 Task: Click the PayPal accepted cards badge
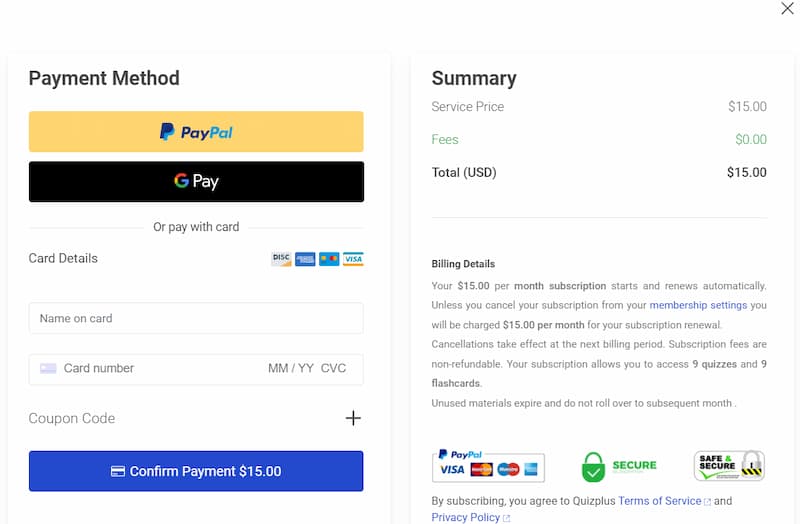point(488,465)
